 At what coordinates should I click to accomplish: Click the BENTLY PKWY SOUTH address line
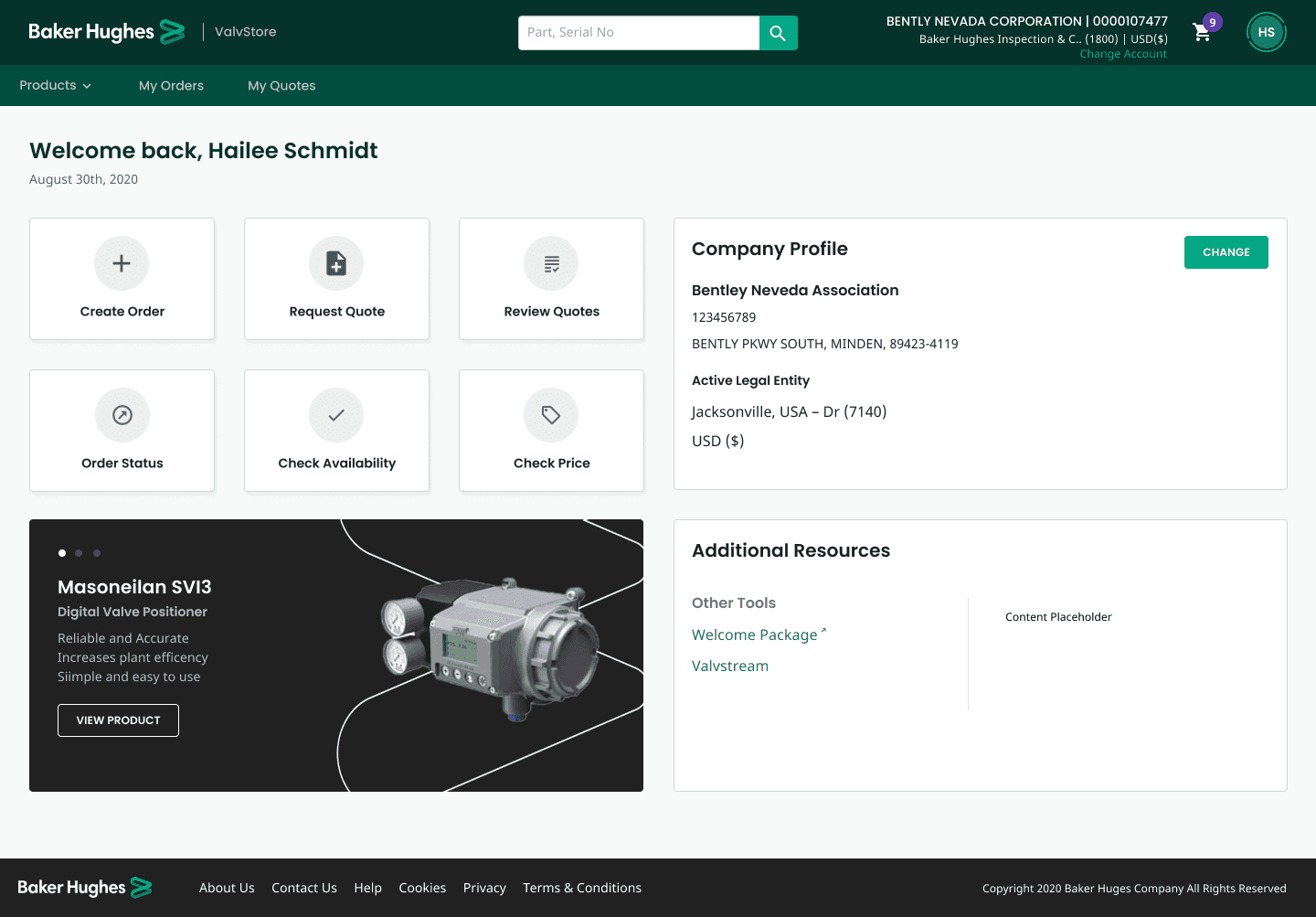[x=825, y=344]
